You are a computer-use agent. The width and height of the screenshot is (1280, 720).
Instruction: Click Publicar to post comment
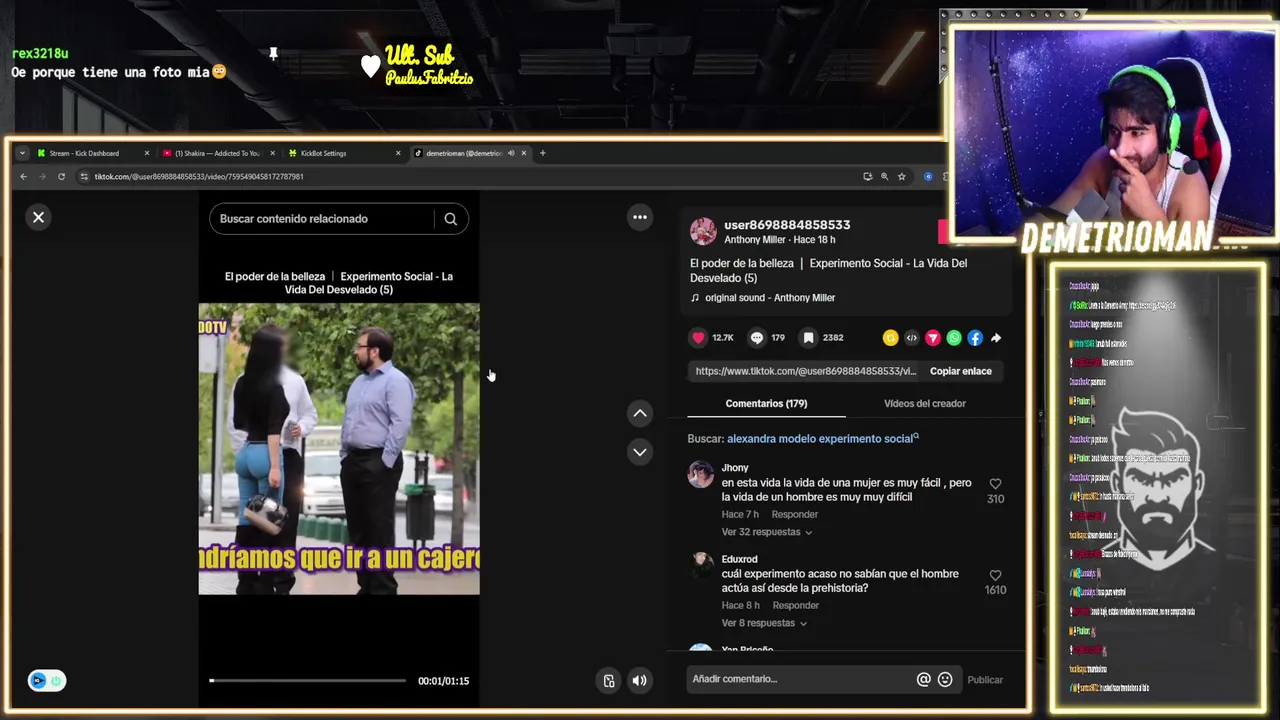pyautogui.click(x=985, y=680)
